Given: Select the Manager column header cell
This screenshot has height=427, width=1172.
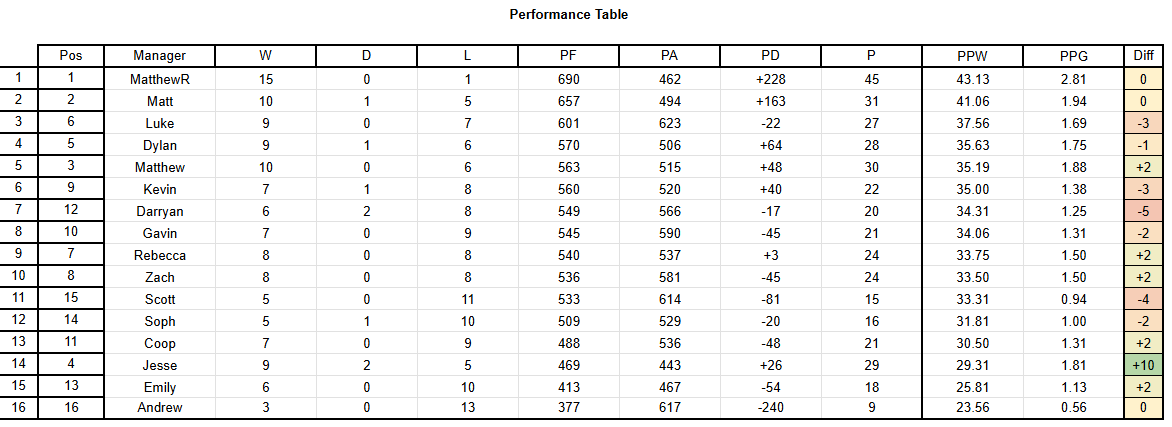Looking at the screenshot, I should point(159,56).
